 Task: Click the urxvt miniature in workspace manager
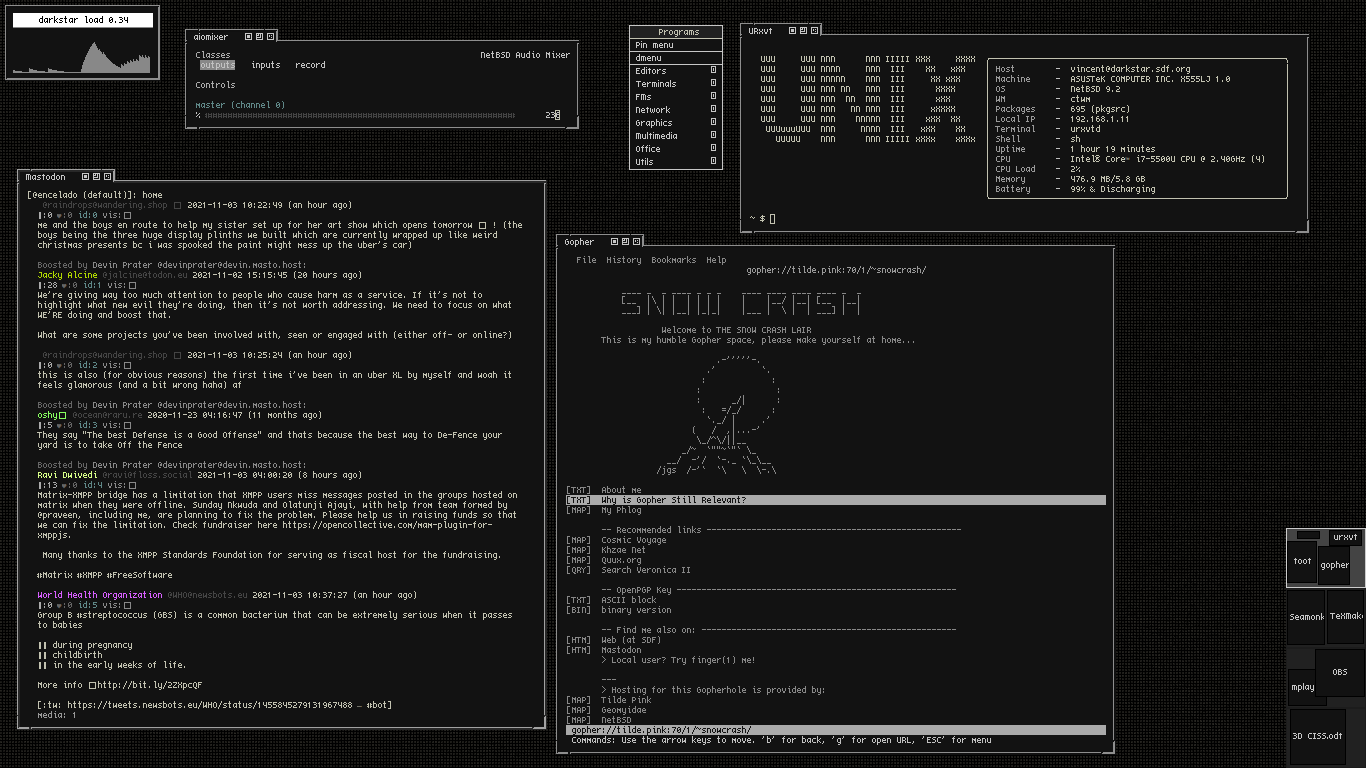click(x=1345, y=538)
